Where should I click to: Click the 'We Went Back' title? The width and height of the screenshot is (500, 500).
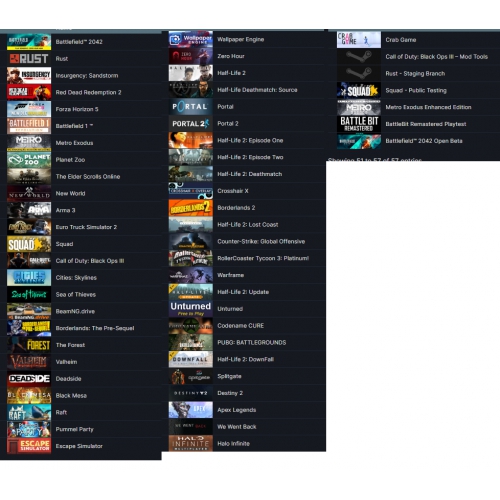coord(237,427)
